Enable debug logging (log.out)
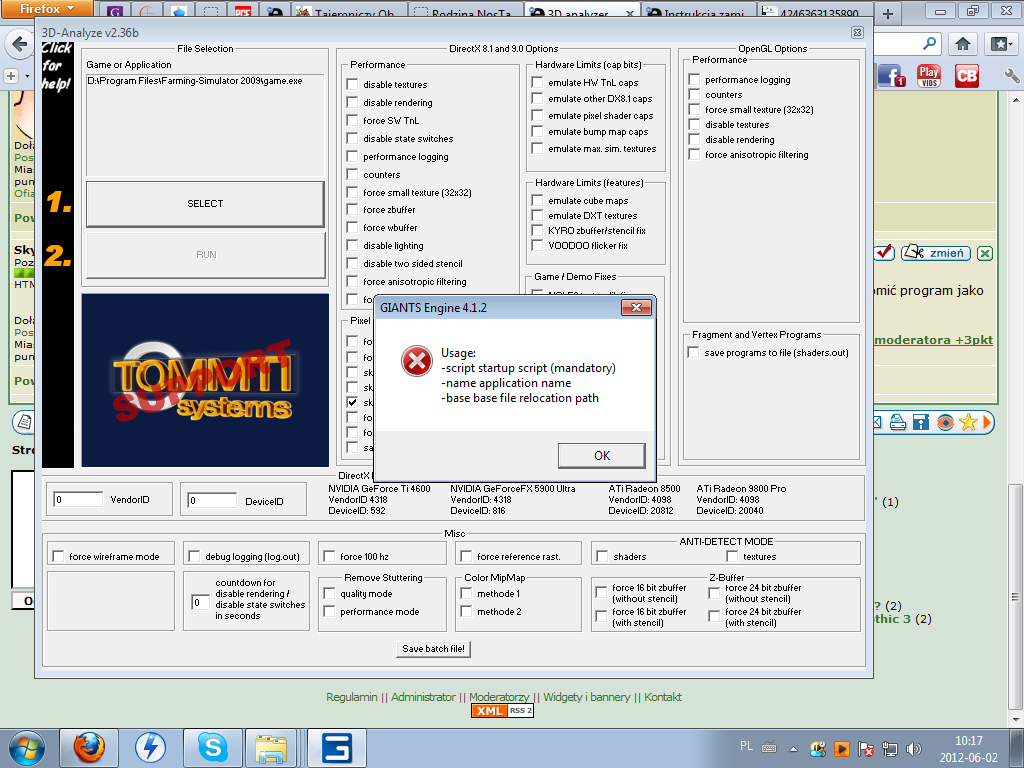This screenshot has width=1024, height=768. 194,556
